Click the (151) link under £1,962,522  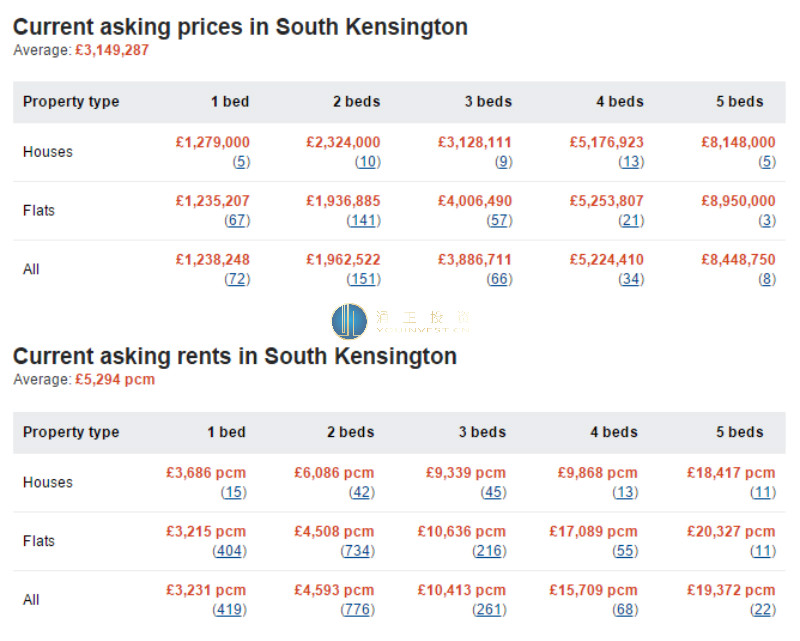364,279
